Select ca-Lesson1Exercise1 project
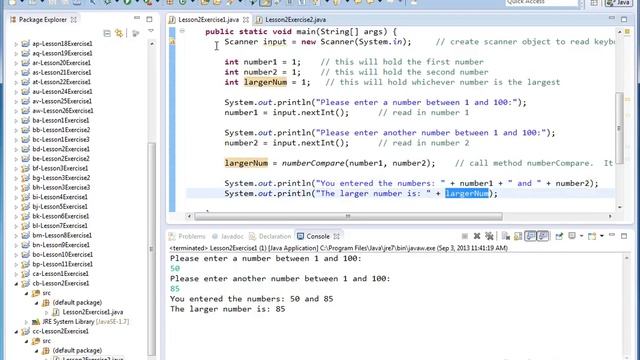Viewport: 640px width, 360px height. point(60,274)
